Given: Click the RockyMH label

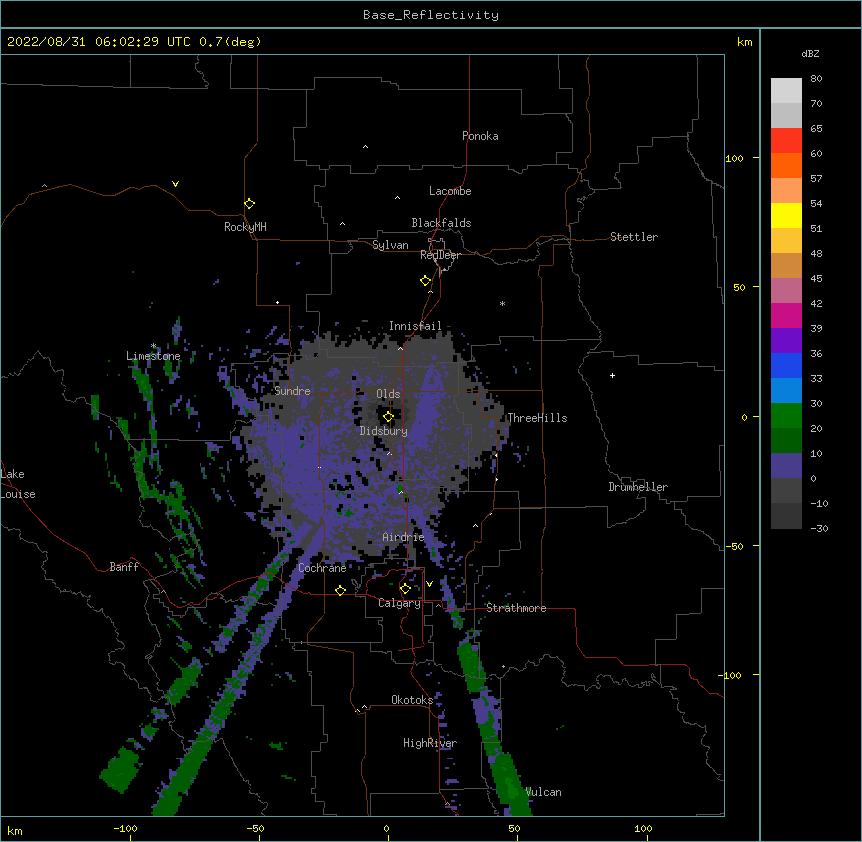Looking at the screenshot, I should pos(245,227).
